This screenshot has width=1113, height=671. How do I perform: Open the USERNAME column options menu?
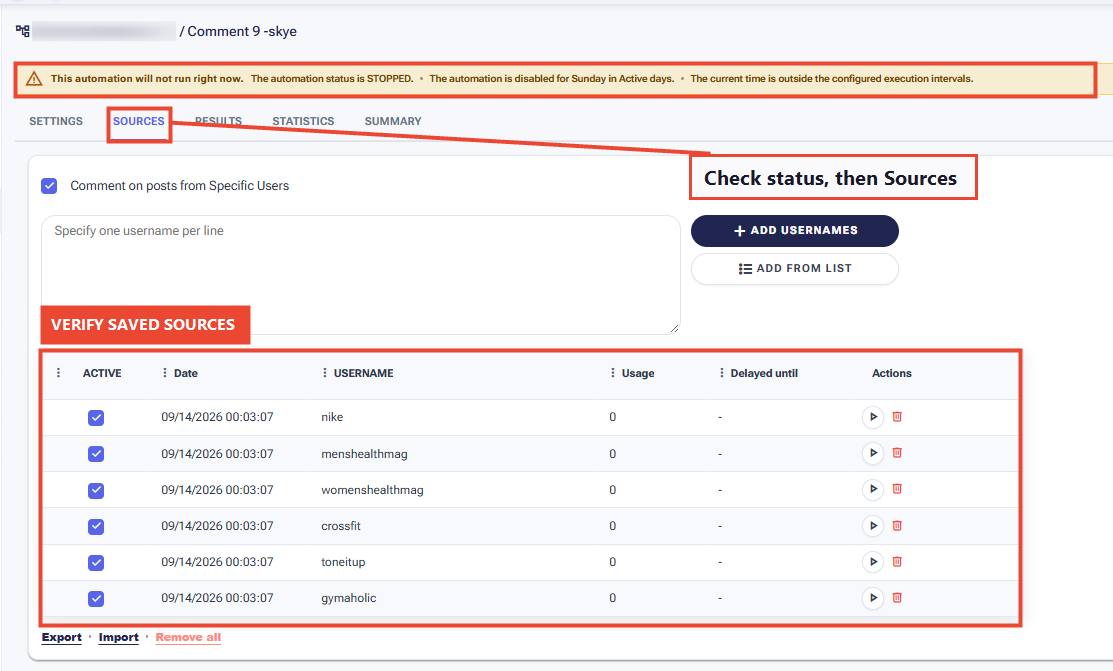click(x=324, y=373)
